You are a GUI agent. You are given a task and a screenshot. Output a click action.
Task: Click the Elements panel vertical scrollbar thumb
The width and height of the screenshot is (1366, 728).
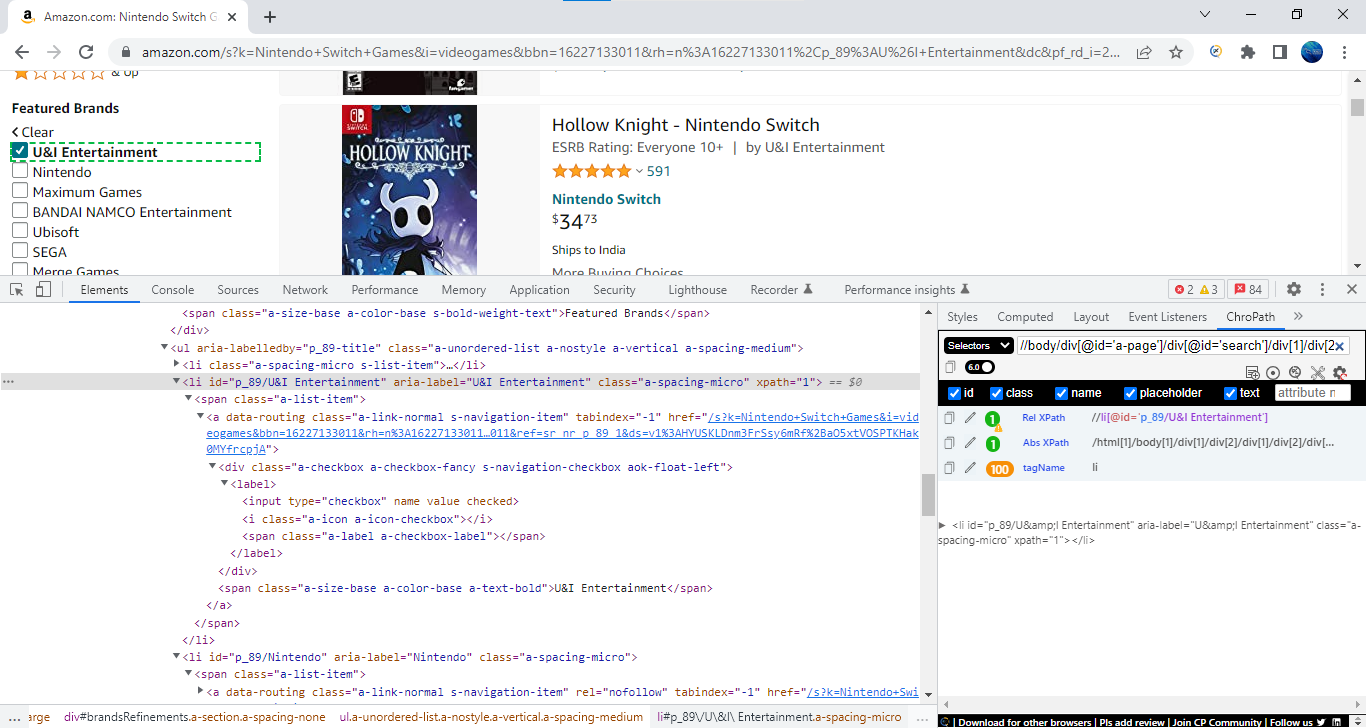(928, 495)
